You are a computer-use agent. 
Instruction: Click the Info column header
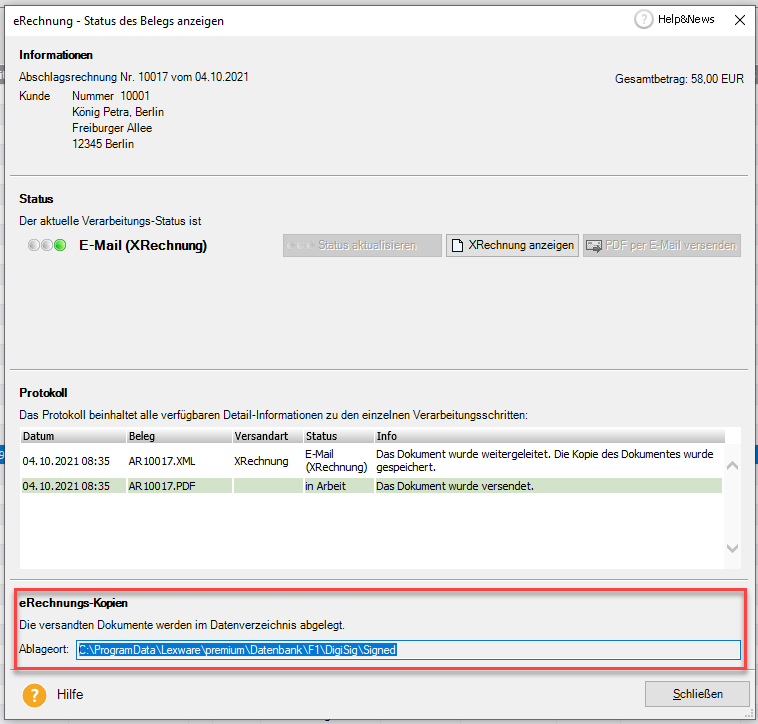[x=548, y=436]
